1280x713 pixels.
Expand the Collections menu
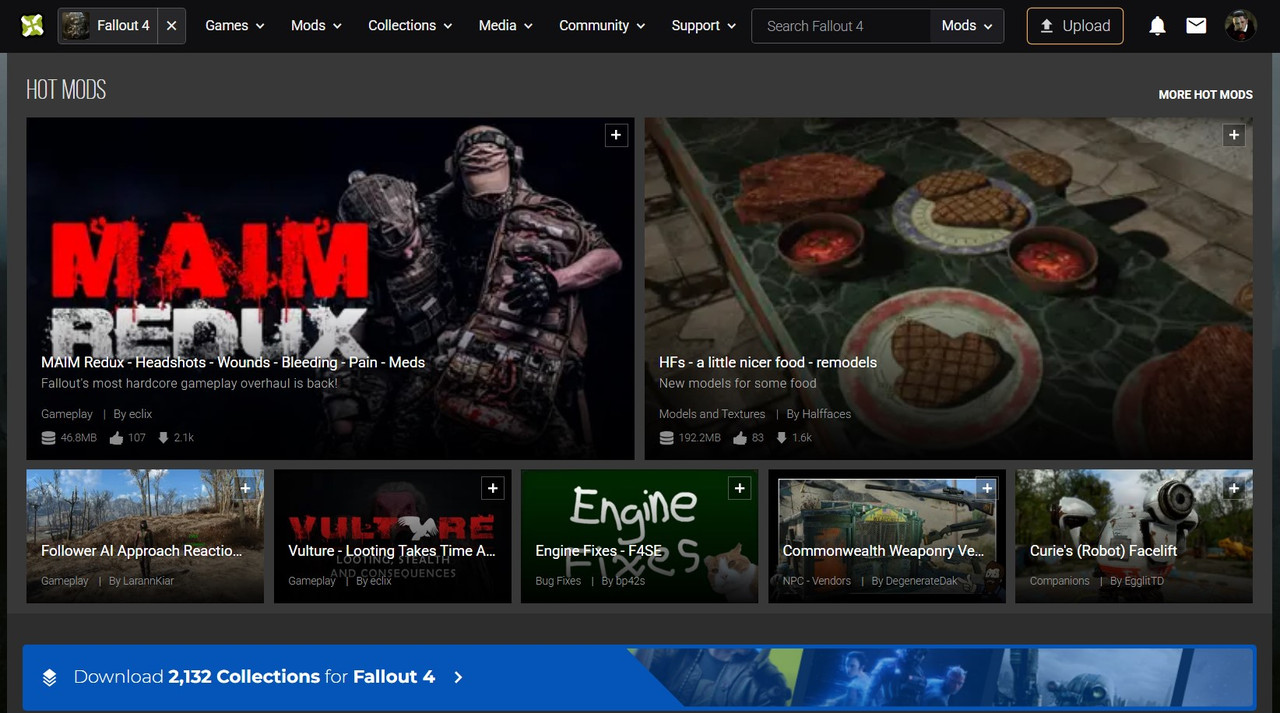click(410, 26)
